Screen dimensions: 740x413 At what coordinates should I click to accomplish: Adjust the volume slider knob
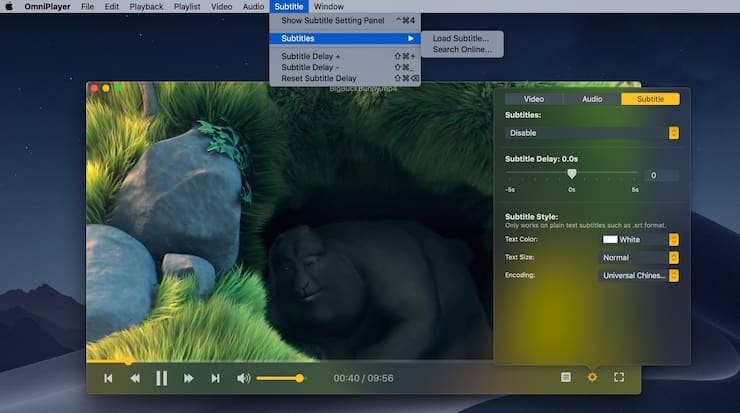tap(299, 378)
